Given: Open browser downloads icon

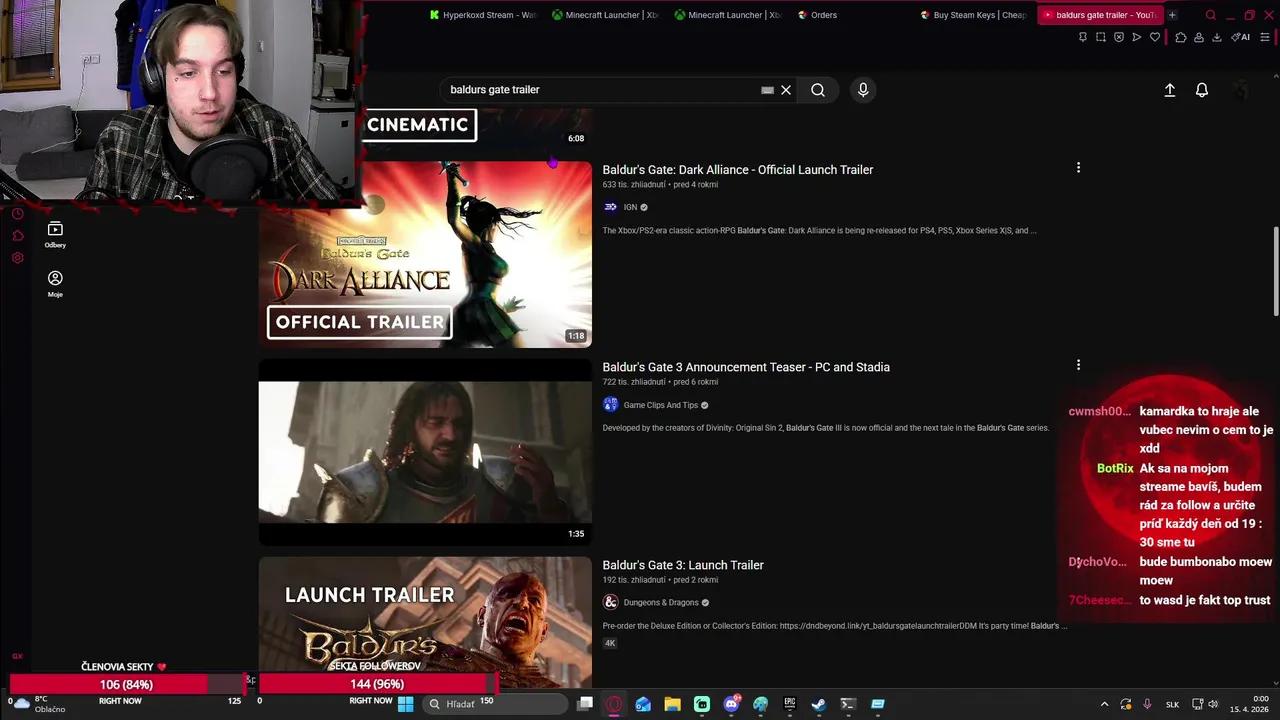Looking at the screenshot, I should coord(1216,37).
